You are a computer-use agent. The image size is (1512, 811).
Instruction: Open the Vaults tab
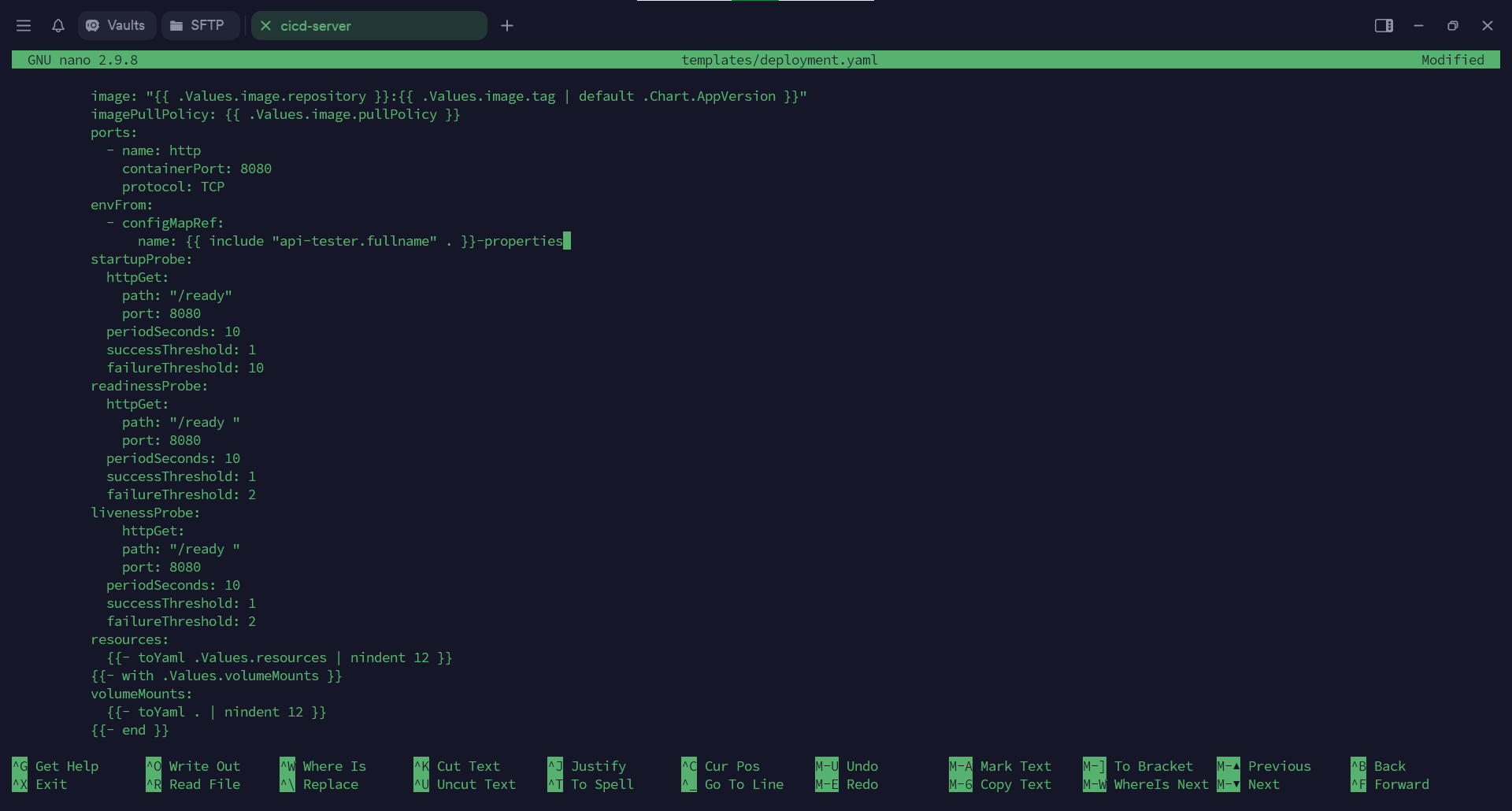[x=117, y=26]
